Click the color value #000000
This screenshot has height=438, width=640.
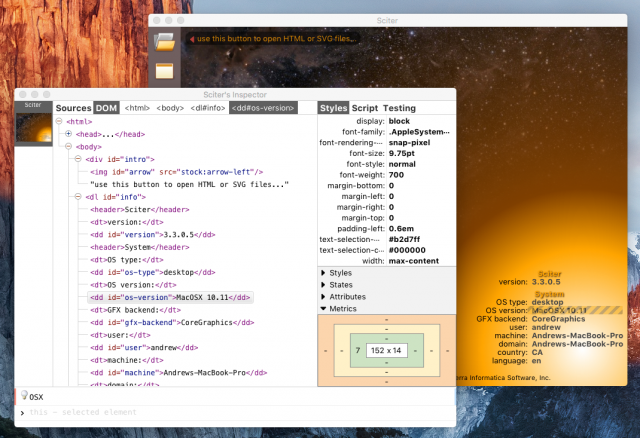pyautogui.click(x=407, y=250)
